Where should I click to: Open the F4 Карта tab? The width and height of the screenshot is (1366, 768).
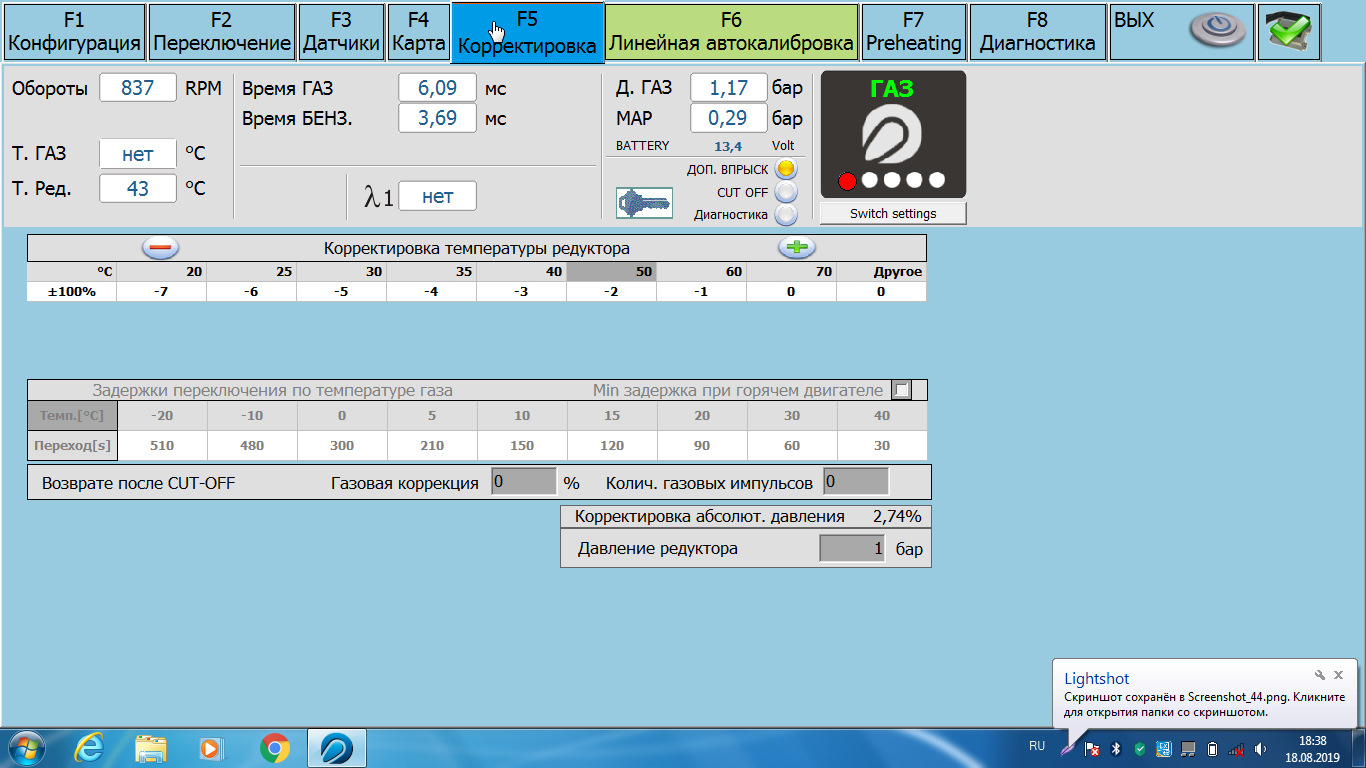(418, 32)
